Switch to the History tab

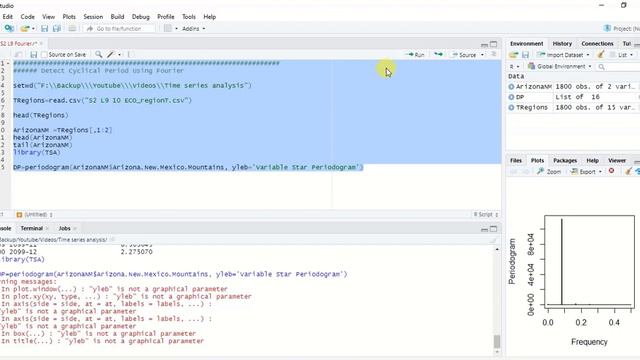(x=562, y=43)
